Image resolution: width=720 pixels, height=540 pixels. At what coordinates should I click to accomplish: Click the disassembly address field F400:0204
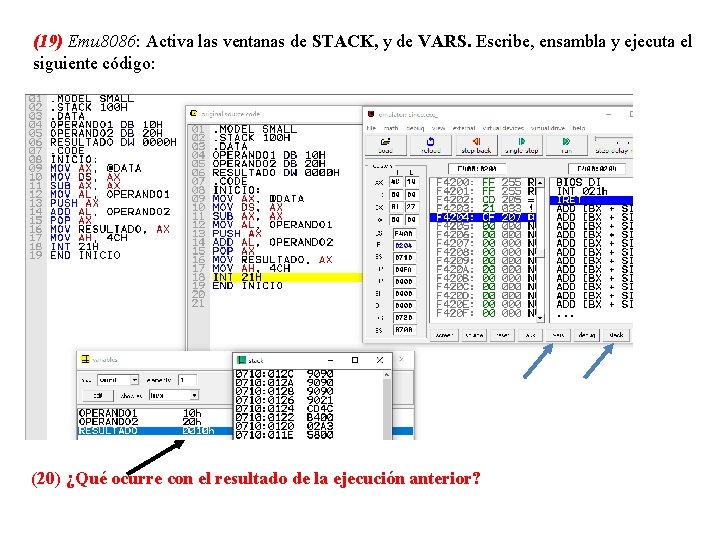point(597,169)
